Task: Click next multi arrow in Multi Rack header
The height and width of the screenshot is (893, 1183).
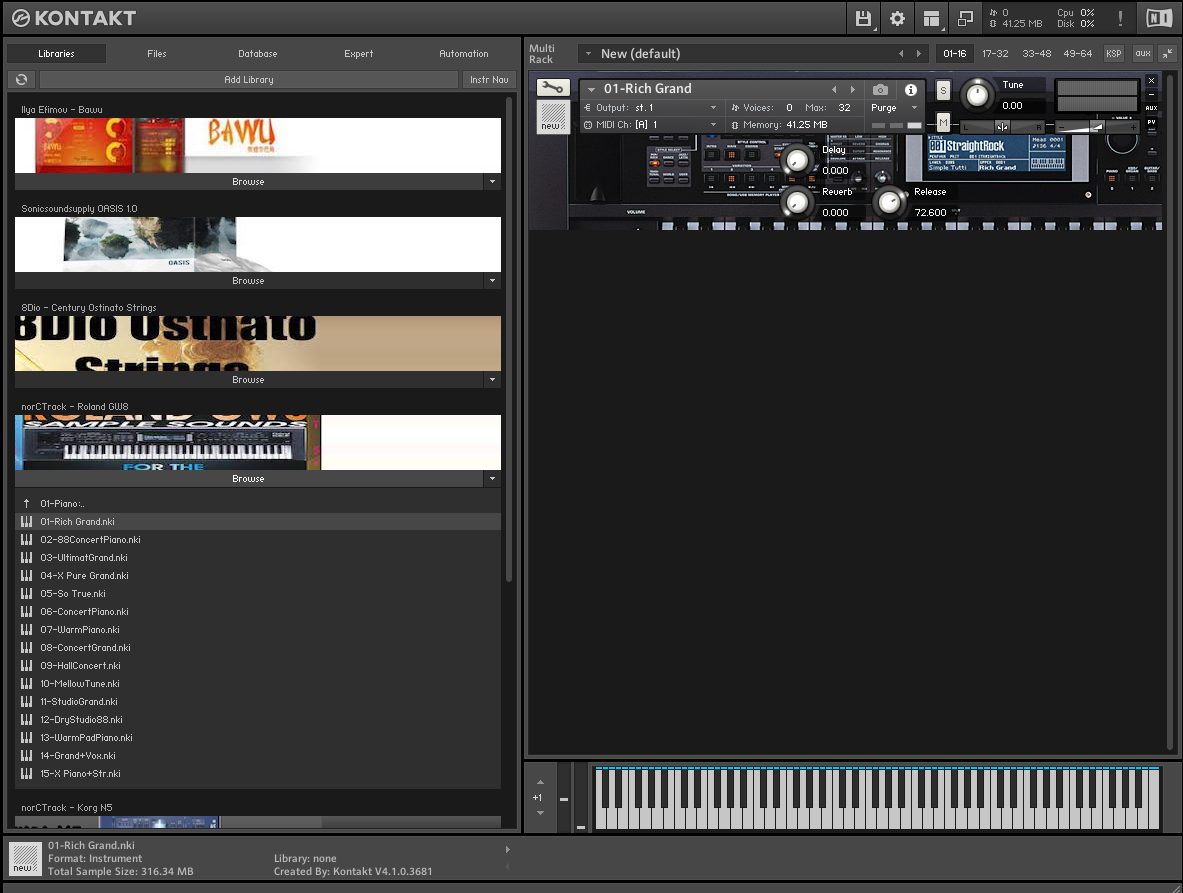Action: [918, 54]
